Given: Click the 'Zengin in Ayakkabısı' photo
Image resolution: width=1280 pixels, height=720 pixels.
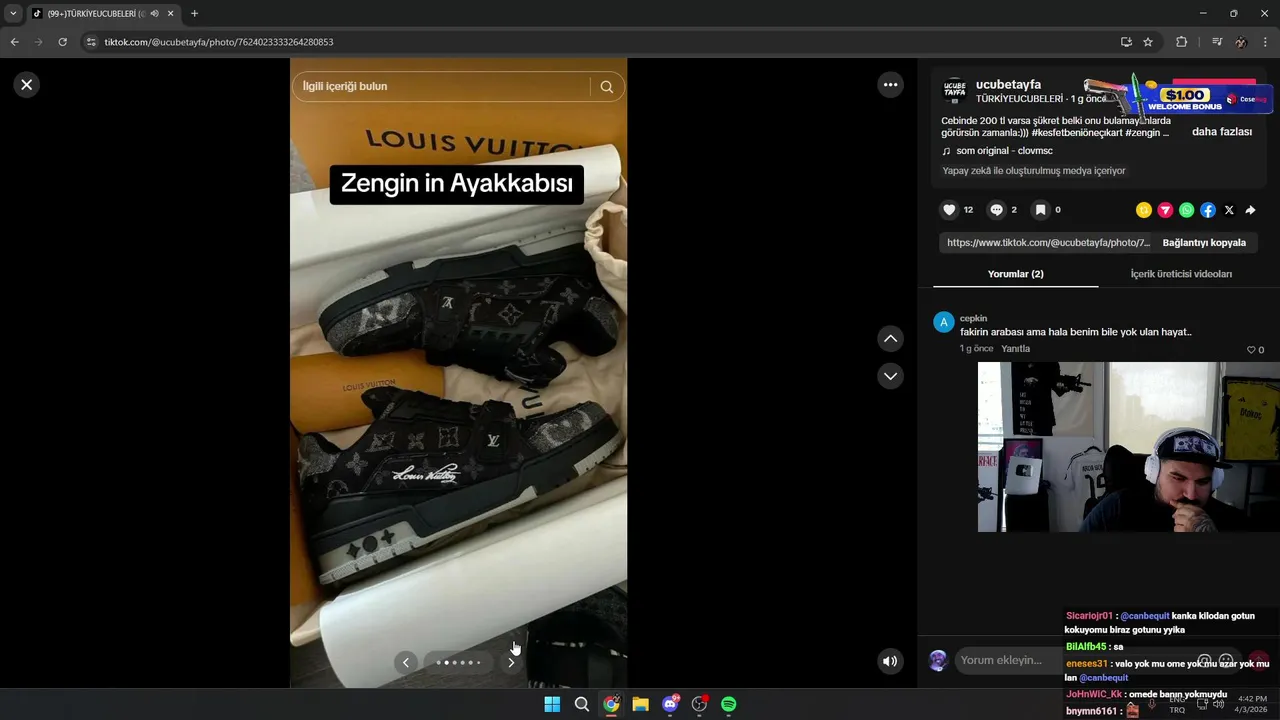Looking at the screenshot, I should [x=458, y=372].
